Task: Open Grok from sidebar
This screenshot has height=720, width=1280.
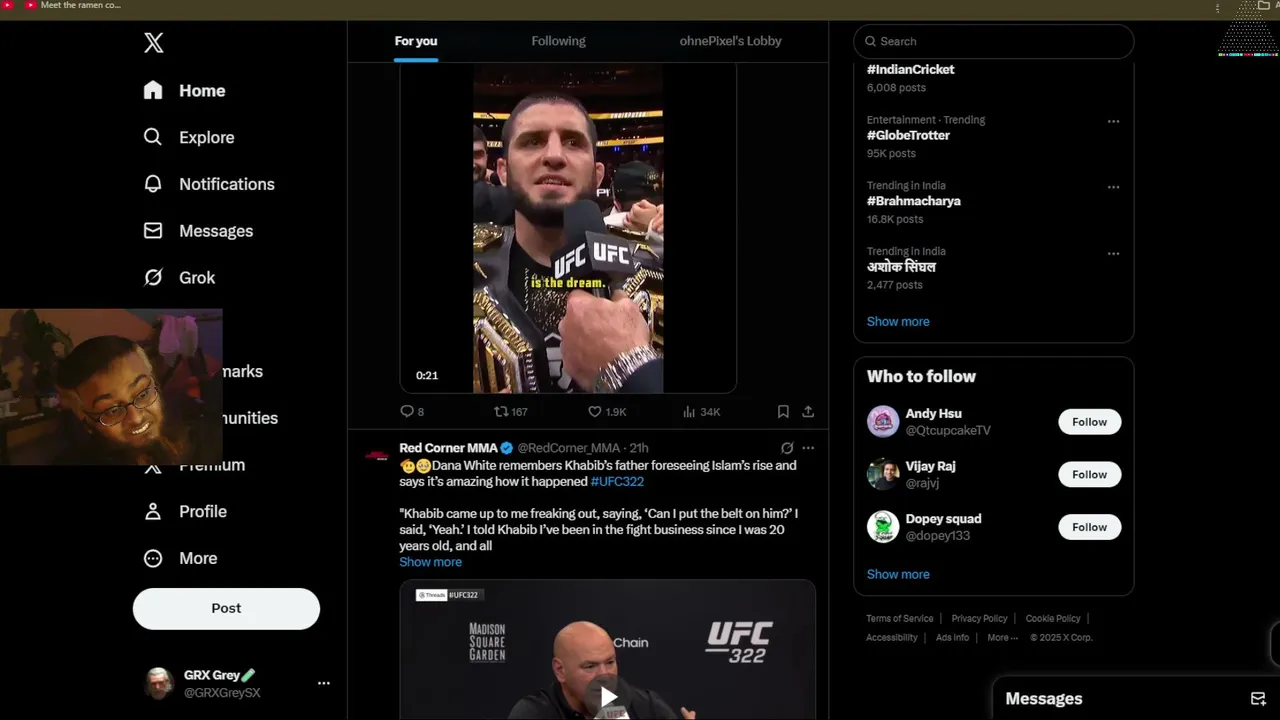Action: [x=179, y=277]
